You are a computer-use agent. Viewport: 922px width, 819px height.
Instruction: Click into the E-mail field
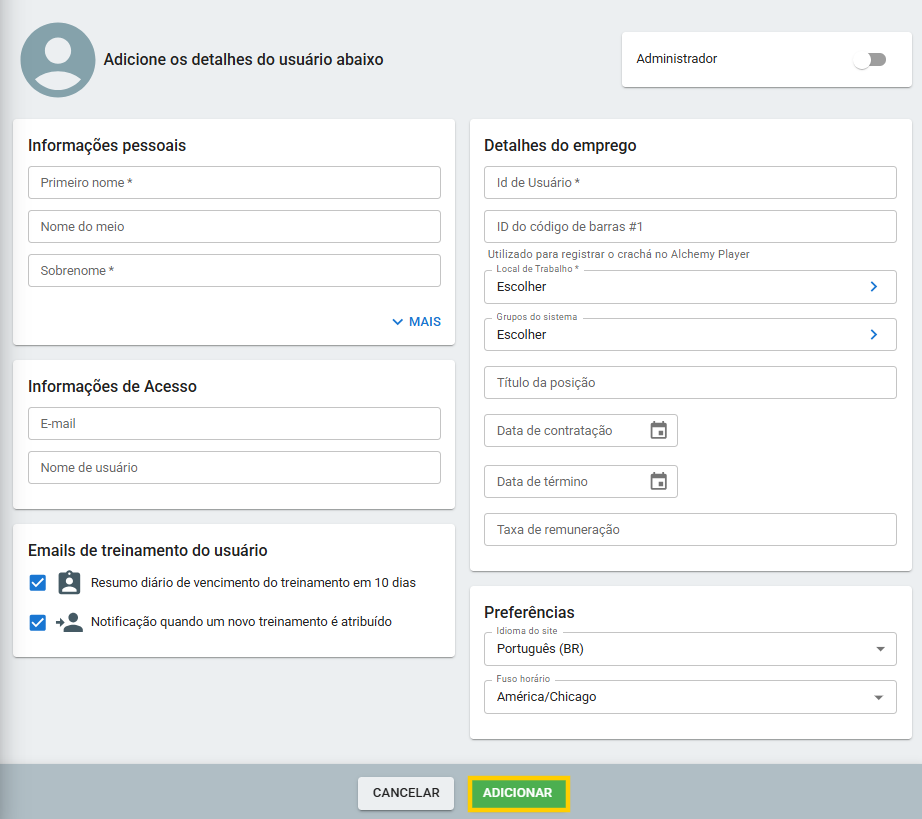[x=234, y=424]
